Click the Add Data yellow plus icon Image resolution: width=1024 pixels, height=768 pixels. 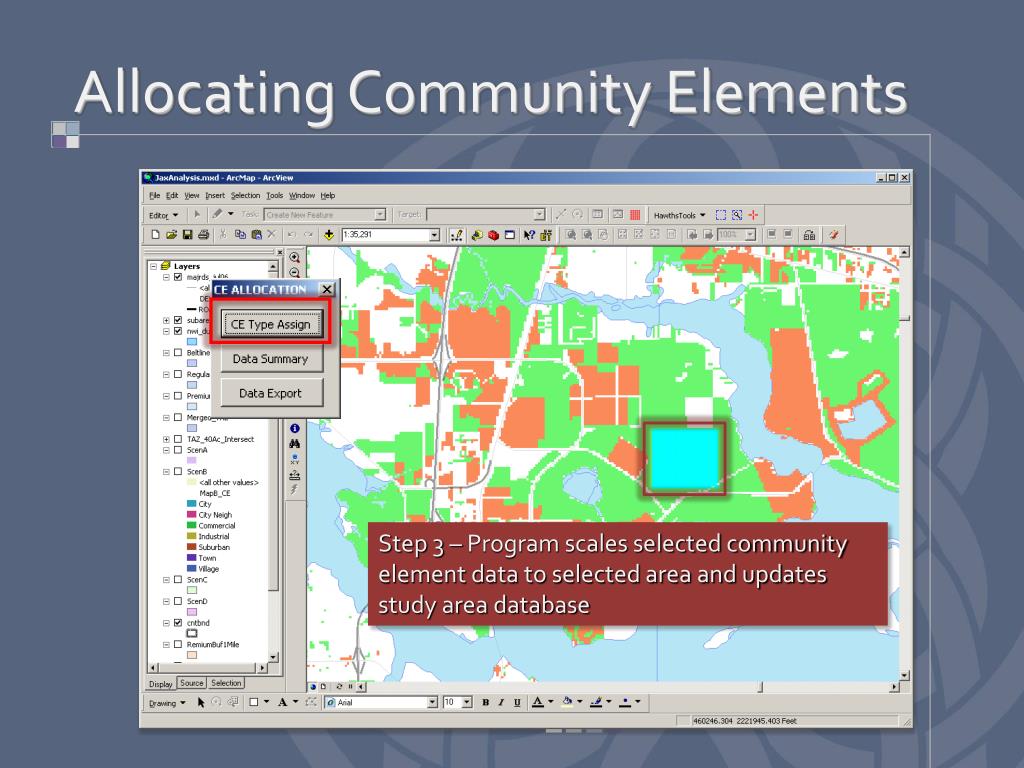click(x=328, y=234)
